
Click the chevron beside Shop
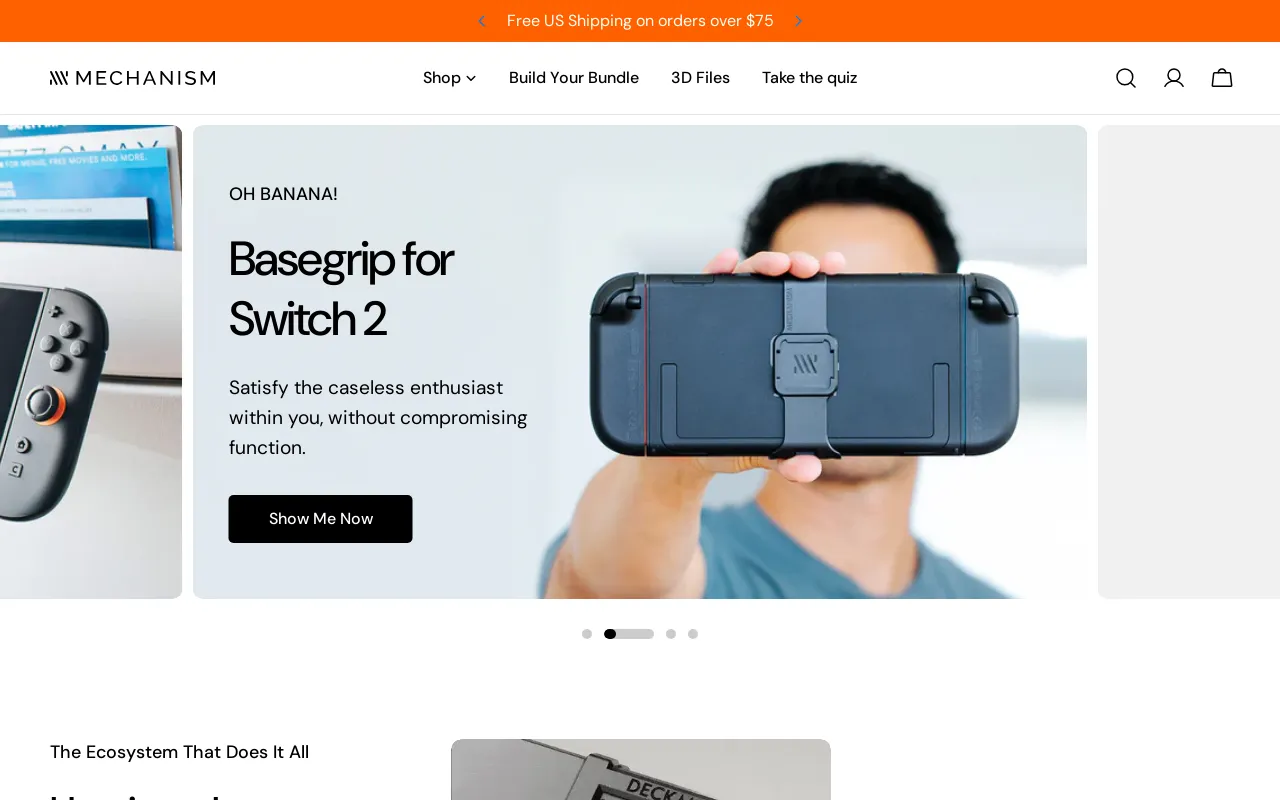[x=471, y=78]
